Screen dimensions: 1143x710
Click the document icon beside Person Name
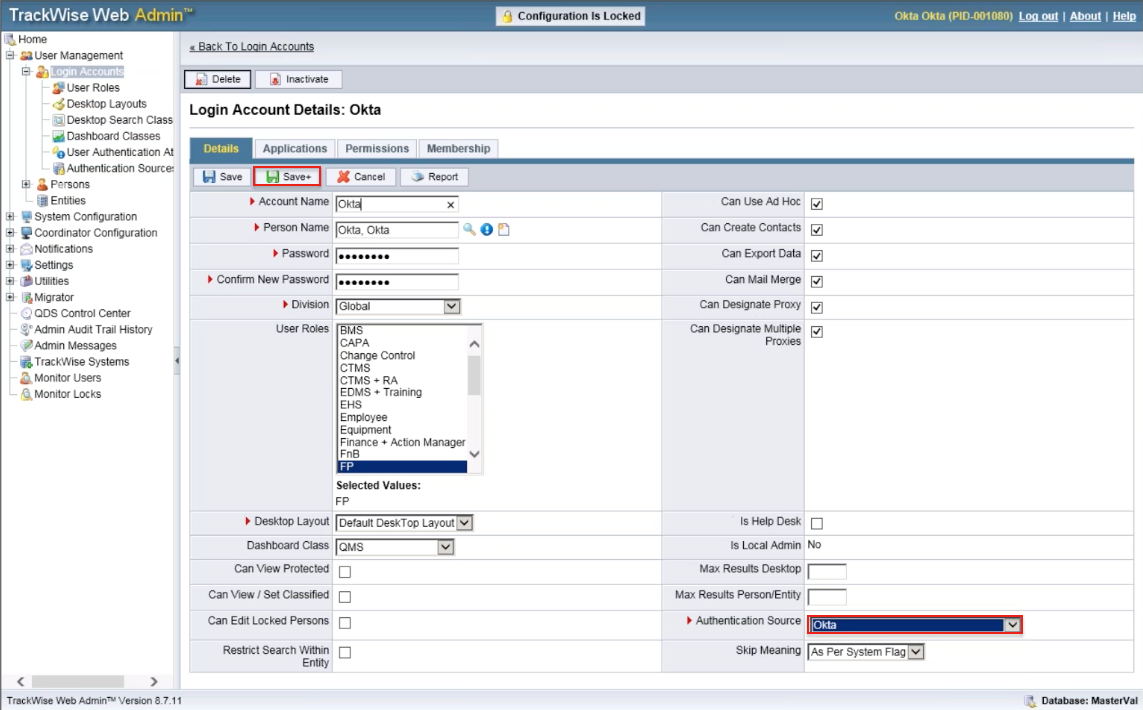click(x=504, y=229)
